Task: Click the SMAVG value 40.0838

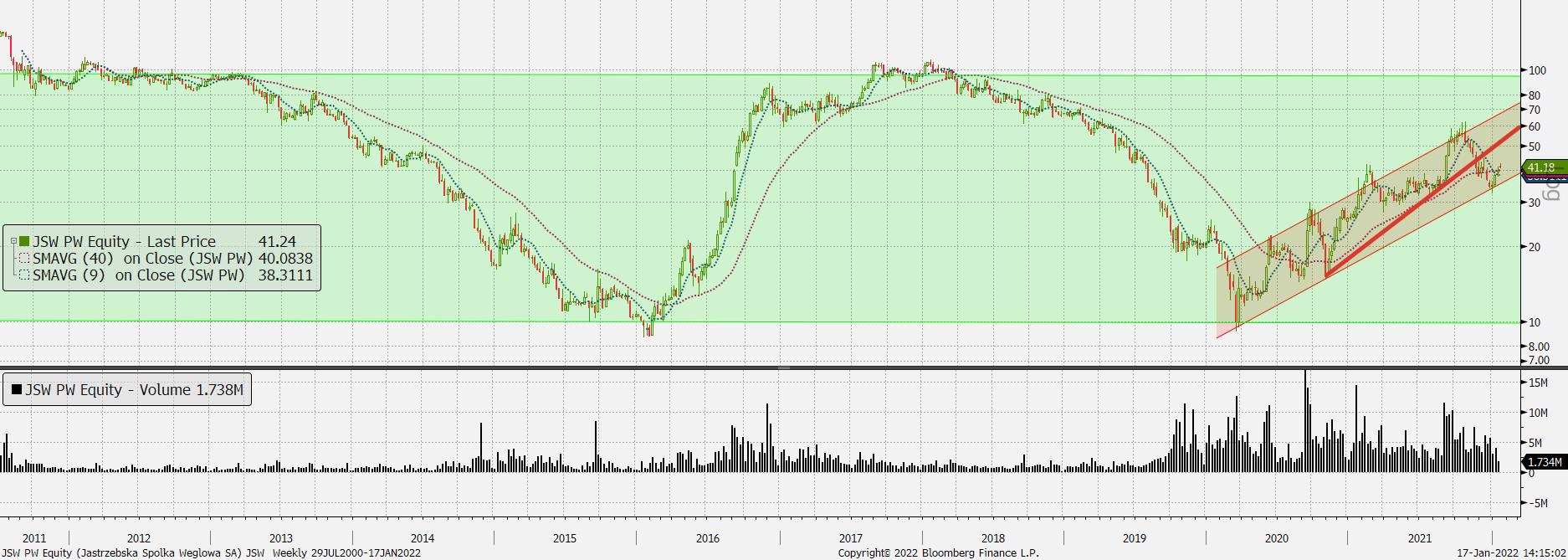Action: tap(286, 259)
